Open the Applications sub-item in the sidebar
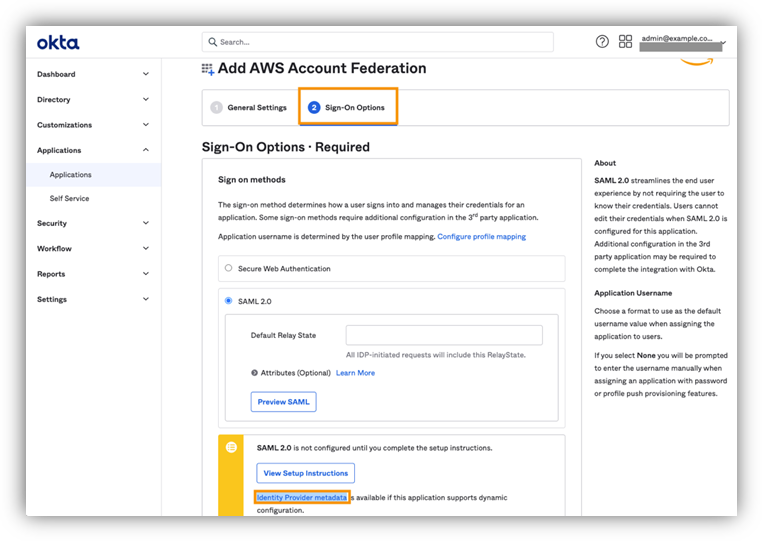Image resolution: width=762 pixels, height=541 pixels. click(x=94, y=175)
